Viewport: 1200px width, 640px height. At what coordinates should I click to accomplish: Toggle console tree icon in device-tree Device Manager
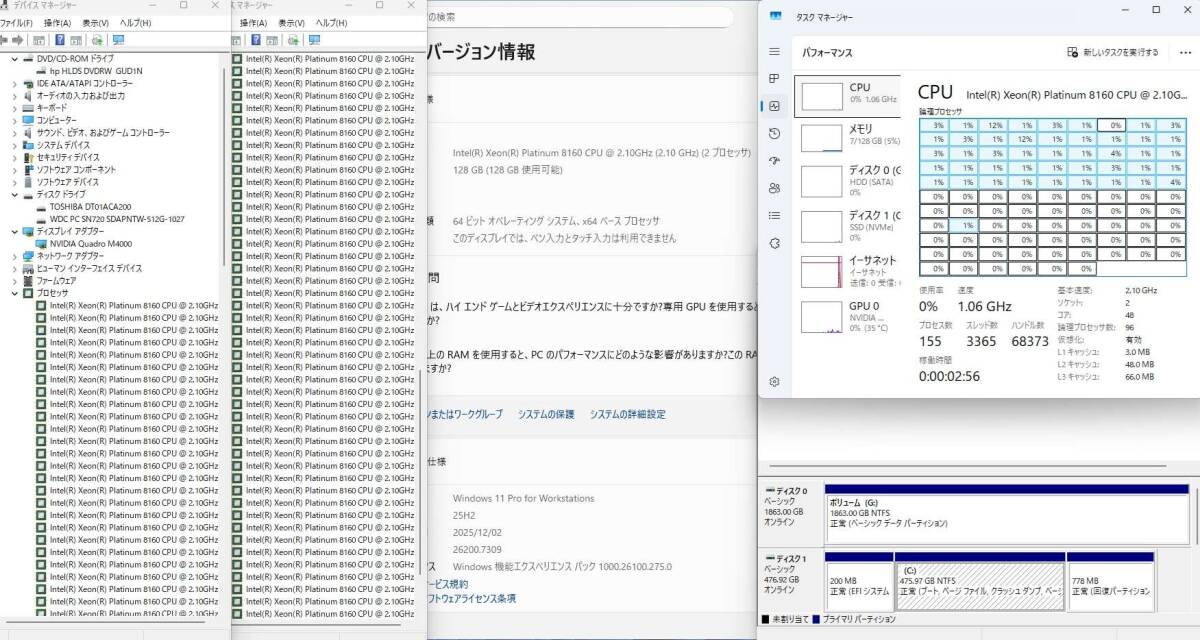[x=39, y=40]
